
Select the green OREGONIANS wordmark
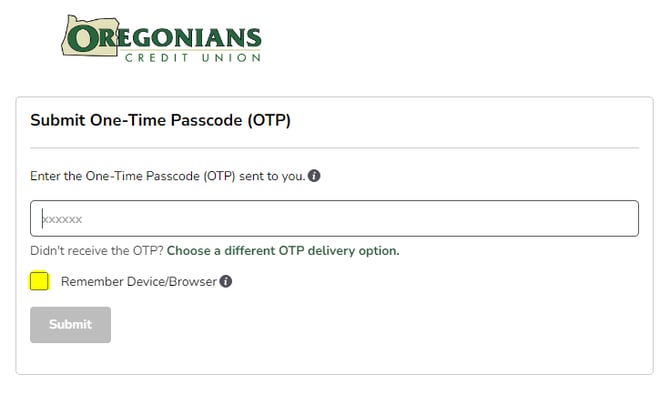point(164,39)
